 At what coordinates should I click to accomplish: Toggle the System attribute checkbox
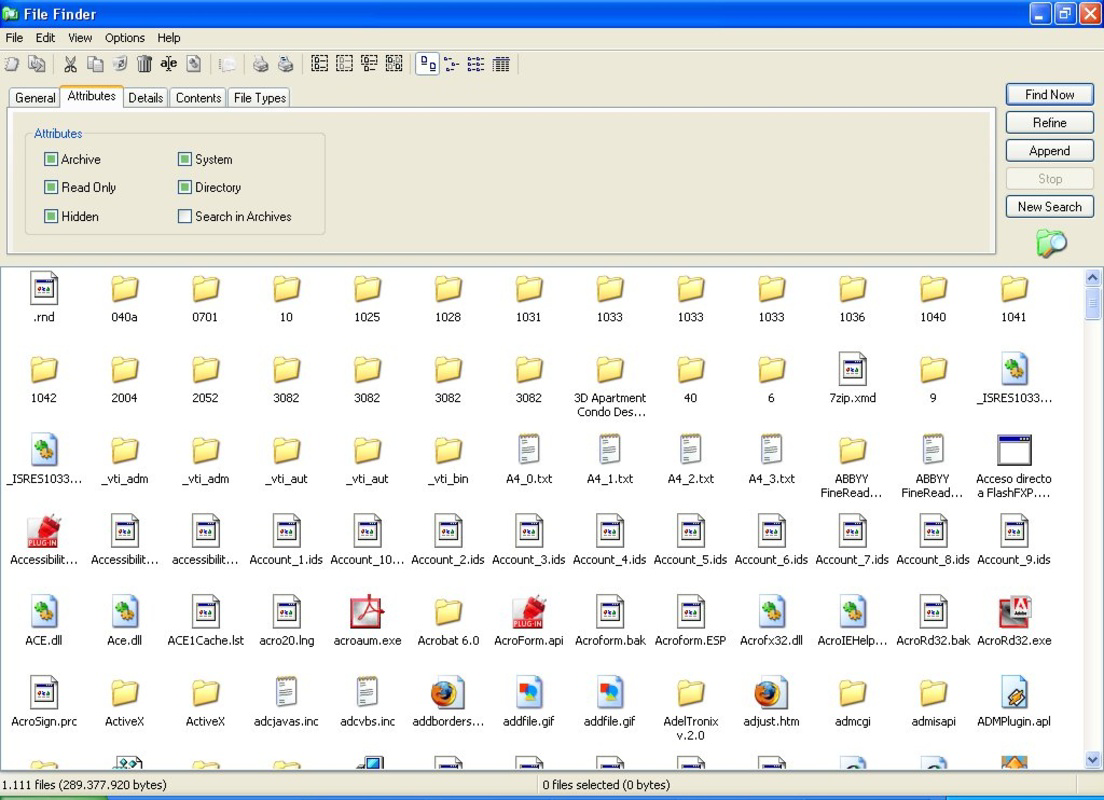[x=184, y=159]
